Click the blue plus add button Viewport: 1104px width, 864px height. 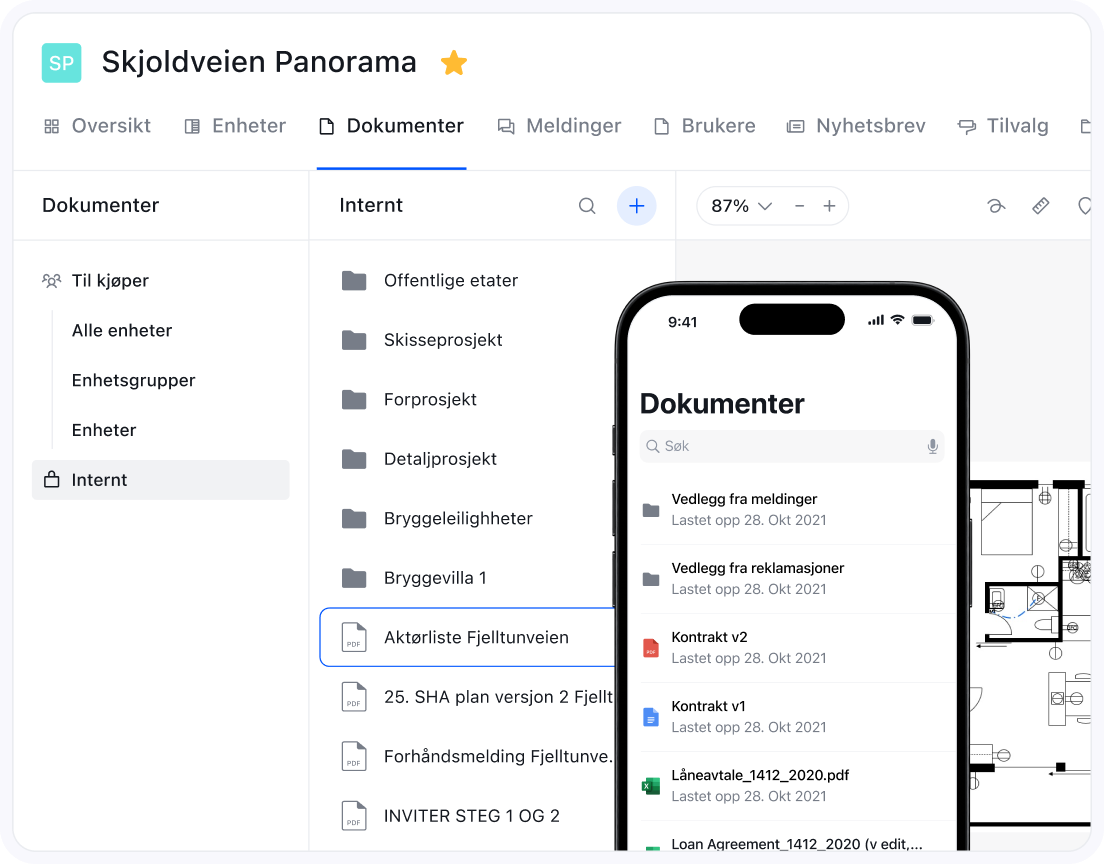(636, 206)
